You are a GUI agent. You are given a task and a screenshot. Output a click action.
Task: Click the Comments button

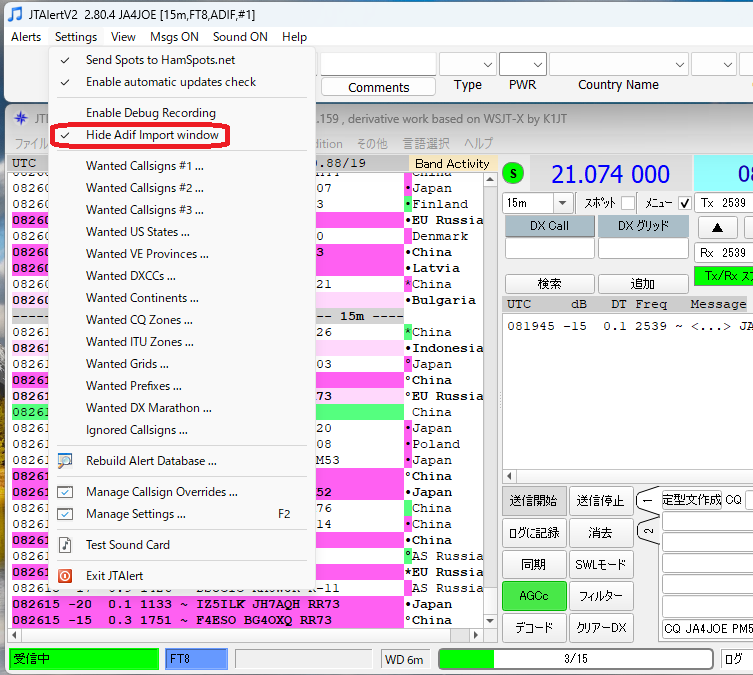coord(378,87)
